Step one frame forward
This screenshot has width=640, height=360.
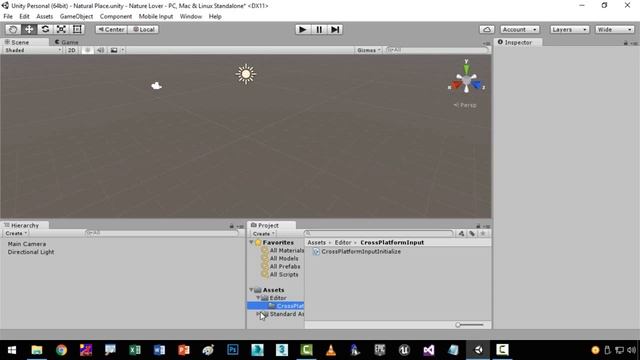(335, 29)
